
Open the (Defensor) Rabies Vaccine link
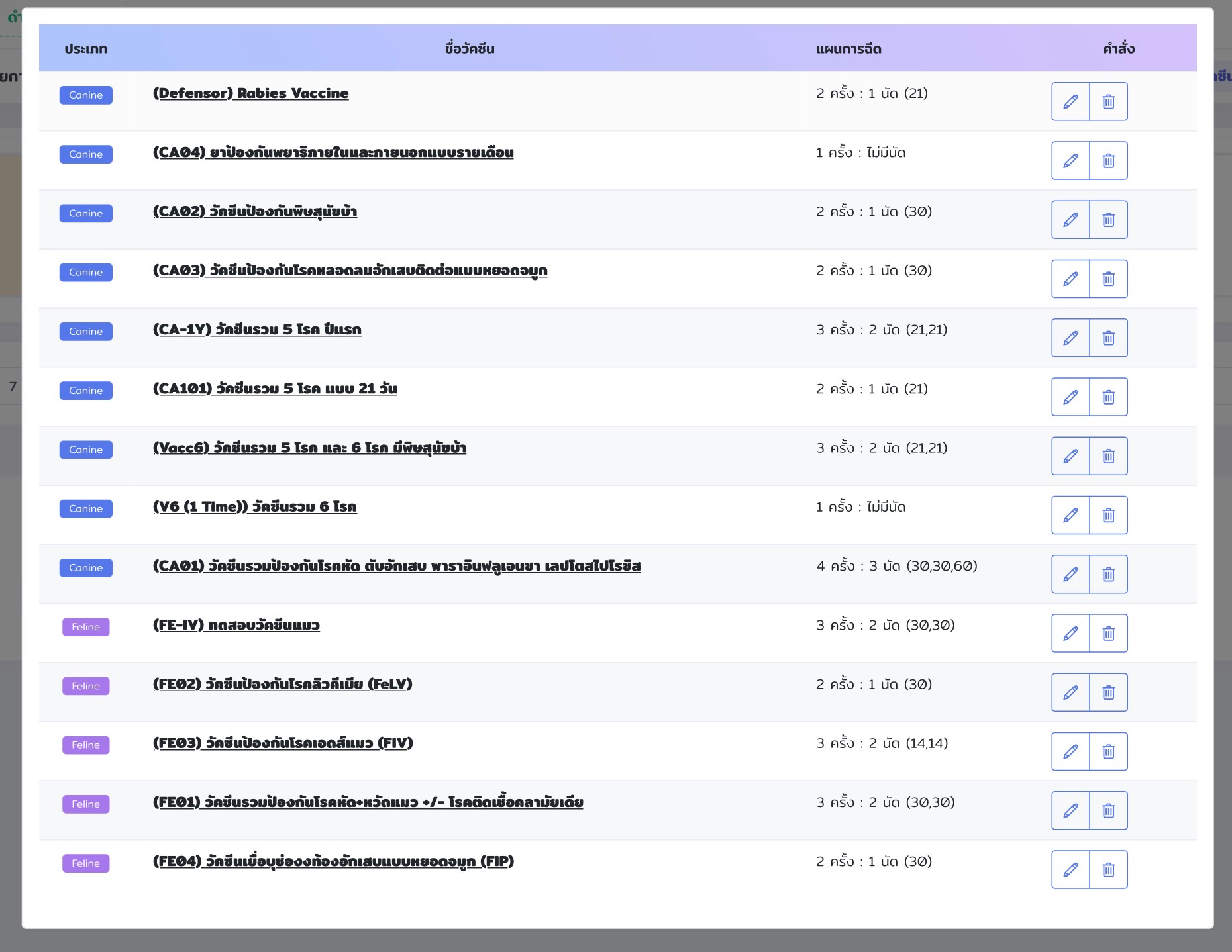tap(250, 93)
